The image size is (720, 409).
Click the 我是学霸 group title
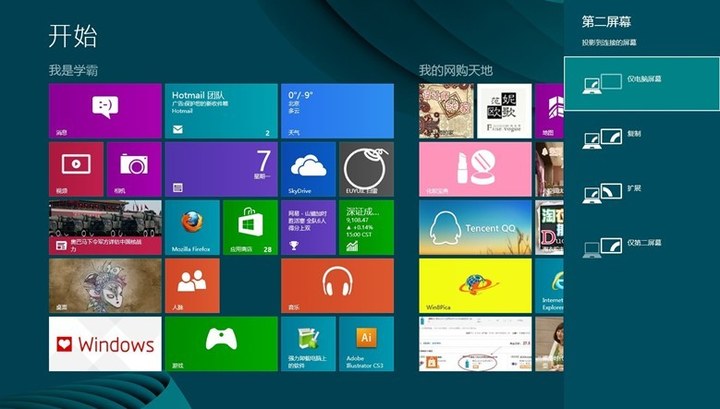[x=73, y=71]
